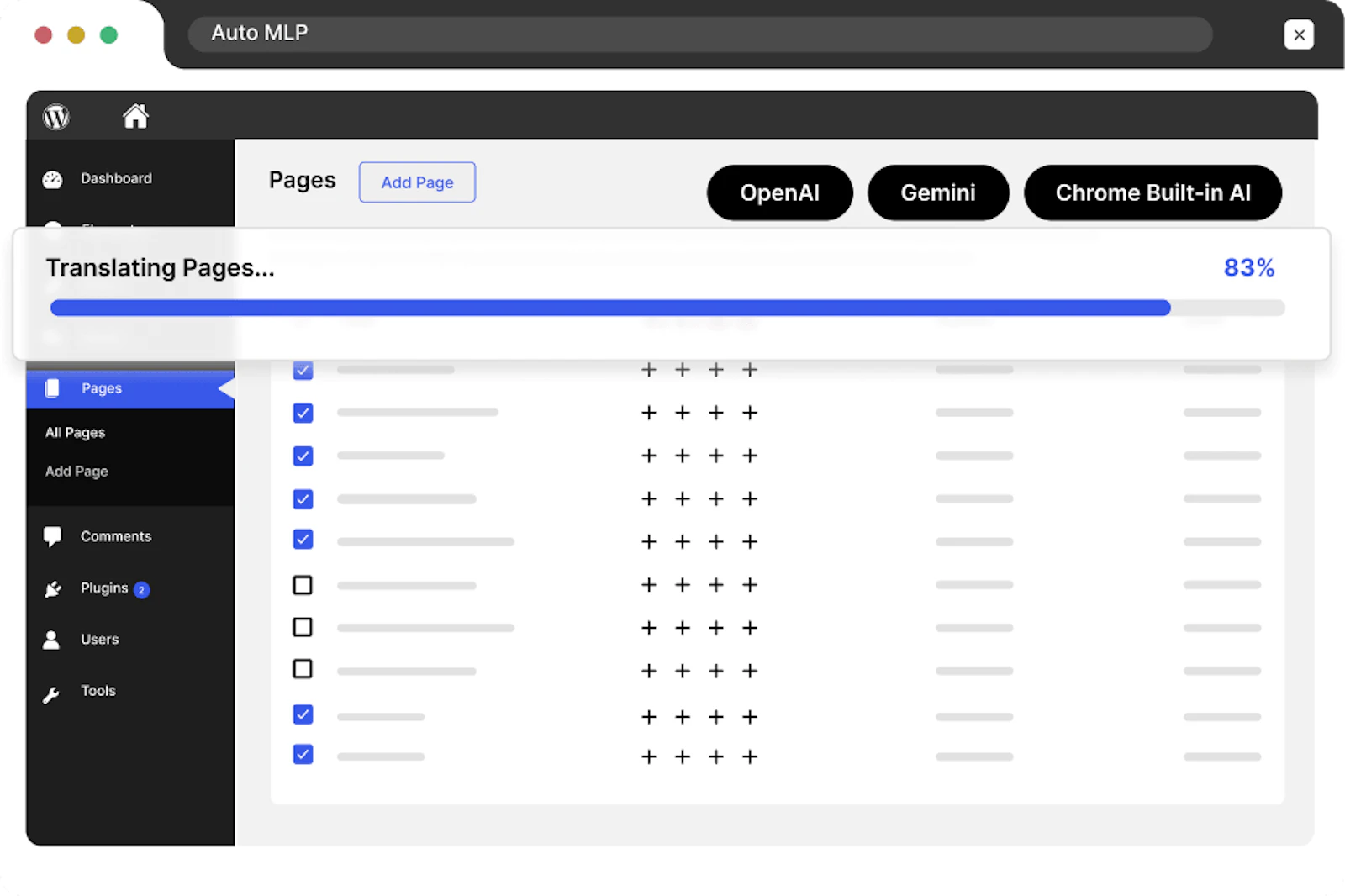The width and height of the screenshot is (1345, 896).
Task: Uncheck the fifth row page checkbox
Action: pyautogui.click(x=303, y=539)
